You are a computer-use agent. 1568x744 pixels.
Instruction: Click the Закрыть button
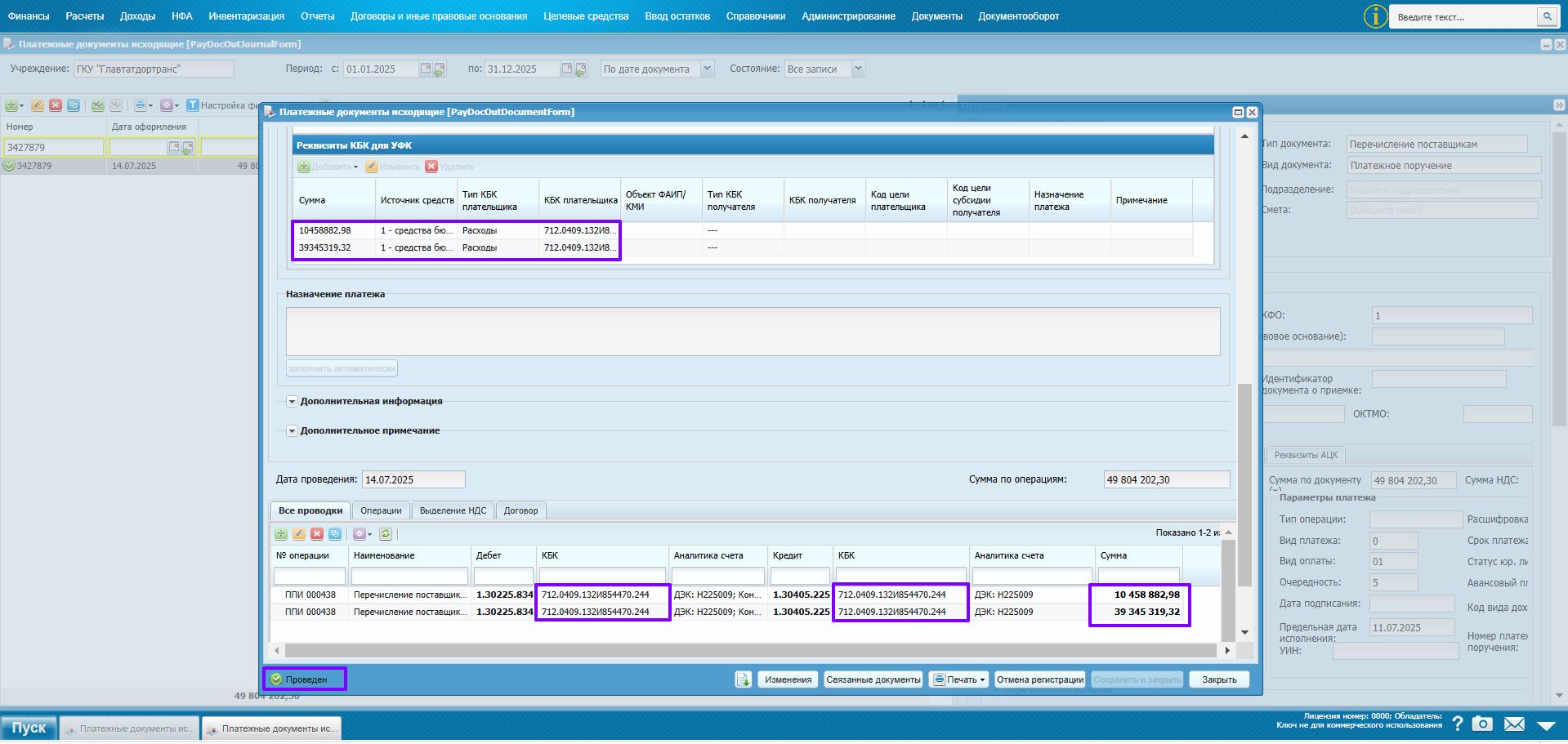tap(1219, 679)
